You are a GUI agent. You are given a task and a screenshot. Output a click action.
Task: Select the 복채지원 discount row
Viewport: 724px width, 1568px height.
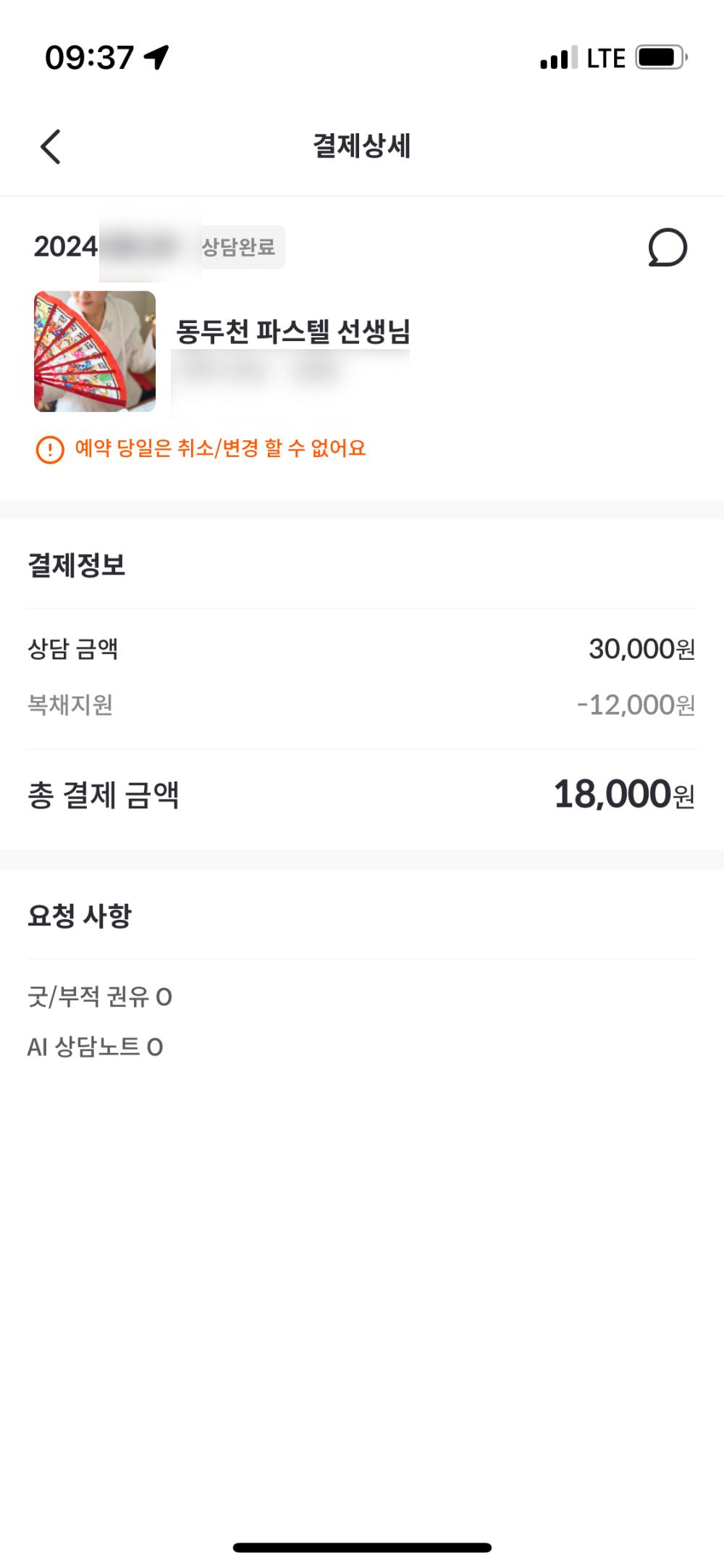[361, 705]
